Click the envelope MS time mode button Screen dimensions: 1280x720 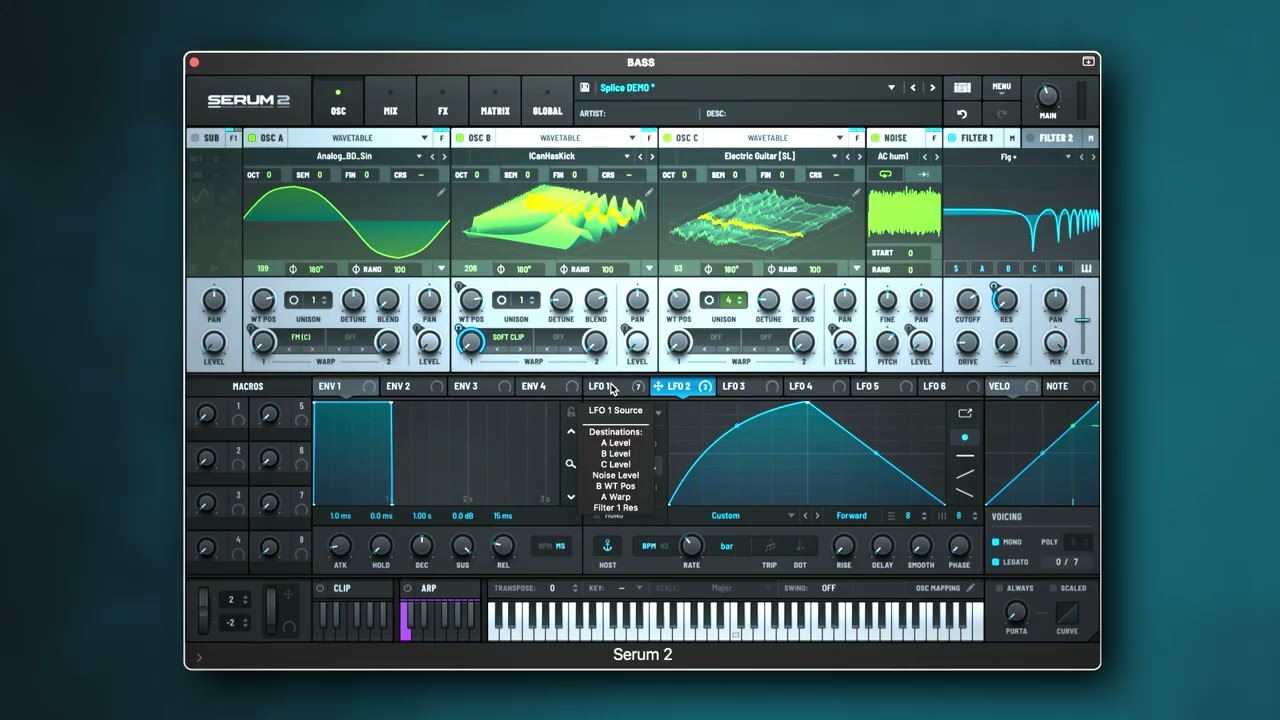(560, 546)
